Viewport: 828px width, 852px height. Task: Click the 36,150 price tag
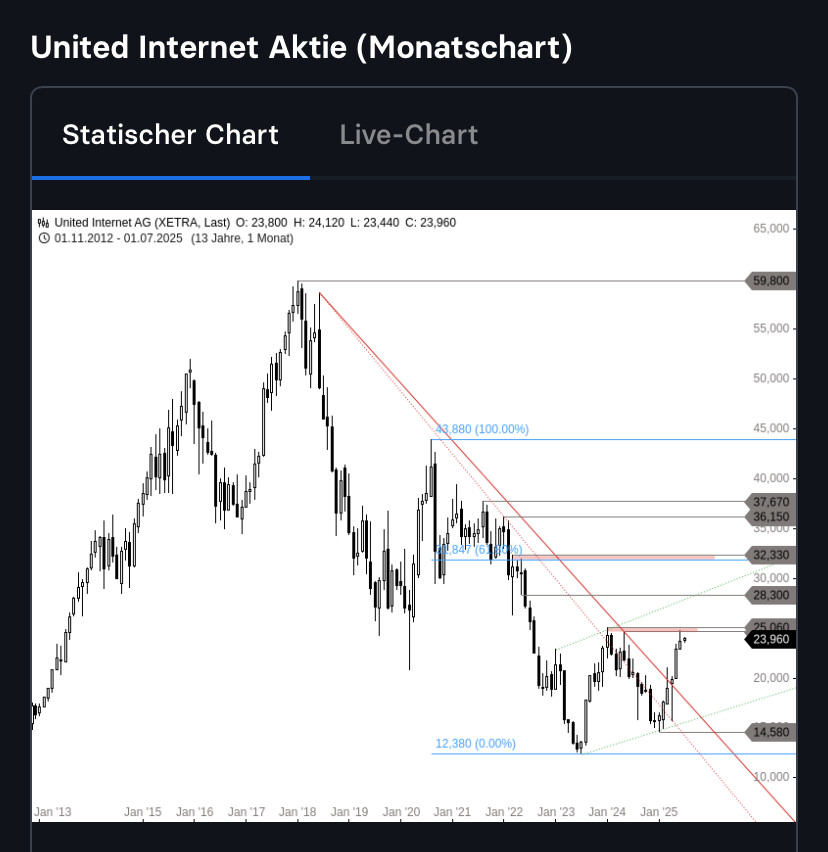(770, 516)
